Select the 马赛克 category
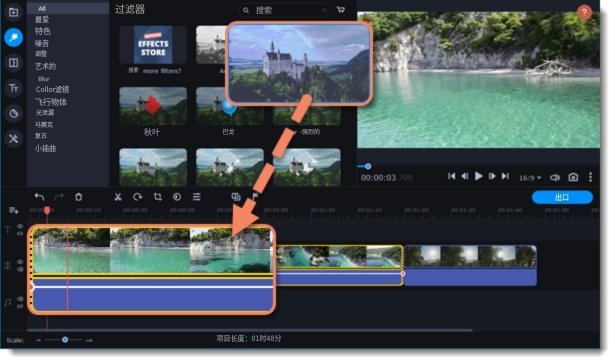Screen dimensions: 615x364 tap(44, 124)
